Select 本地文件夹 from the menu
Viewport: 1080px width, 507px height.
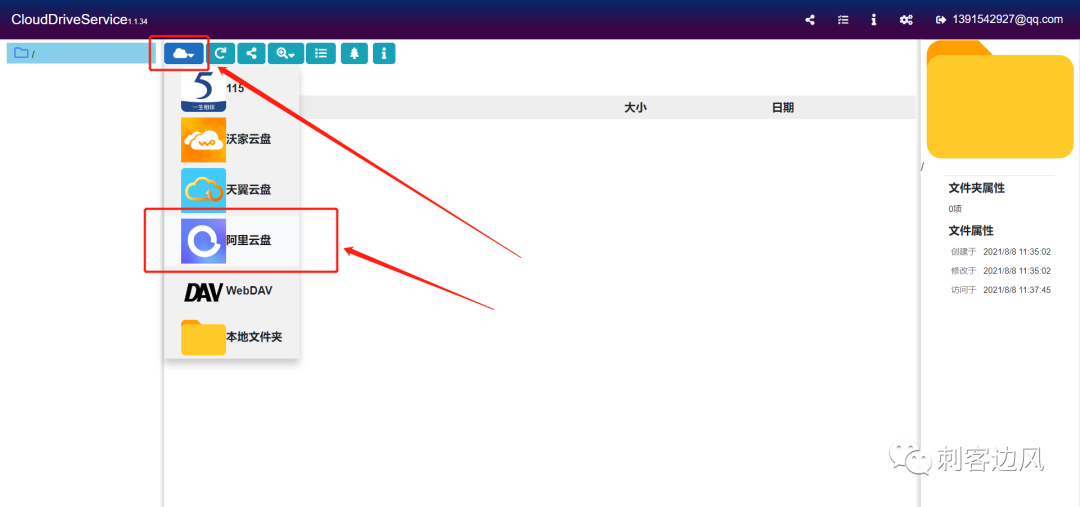coord(231,338)
